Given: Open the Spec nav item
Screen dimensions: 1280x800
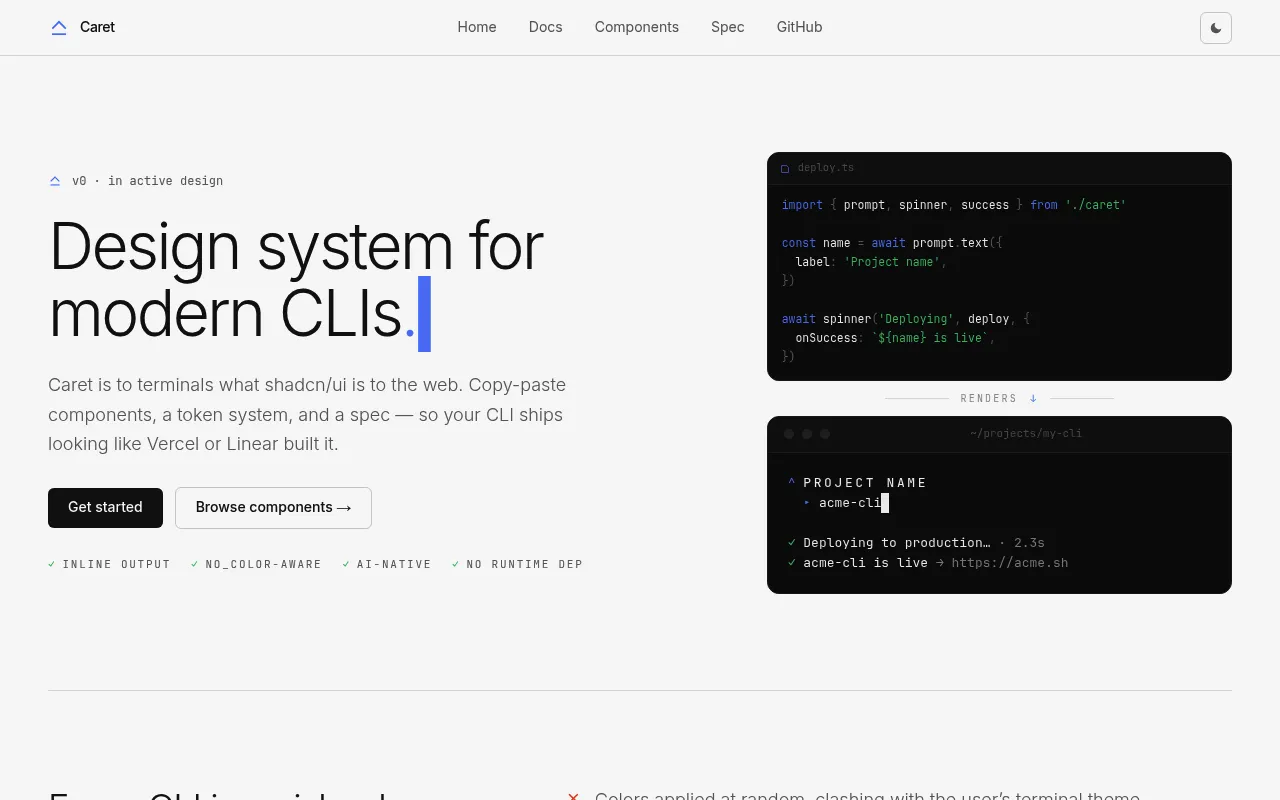Looking at the screenshot, I should [728, 27].
